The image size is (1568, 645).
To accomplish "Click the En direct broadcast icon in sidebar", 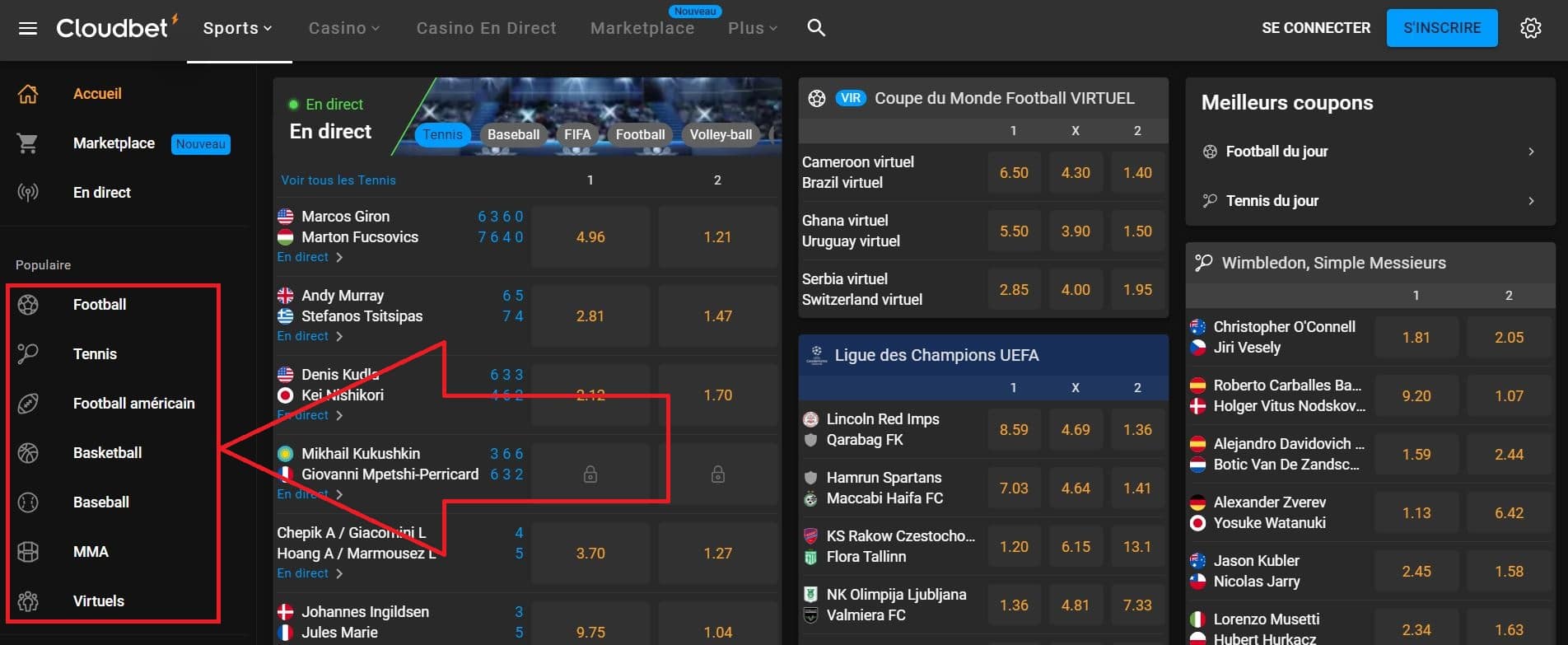I will pyautogui.click(x=28, y=193).
